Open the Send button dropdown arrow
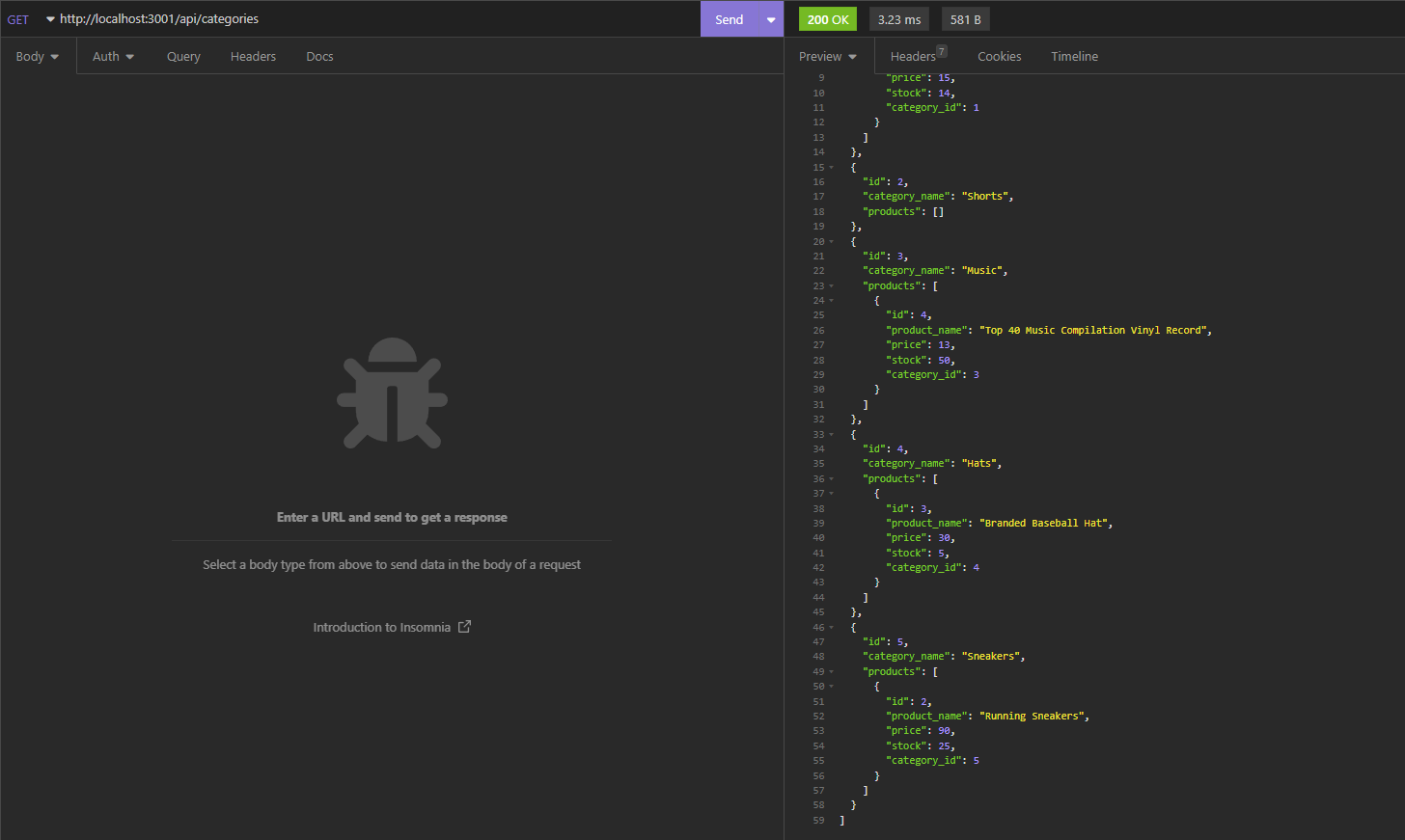1405x840 pixels. tap(769, 18)
